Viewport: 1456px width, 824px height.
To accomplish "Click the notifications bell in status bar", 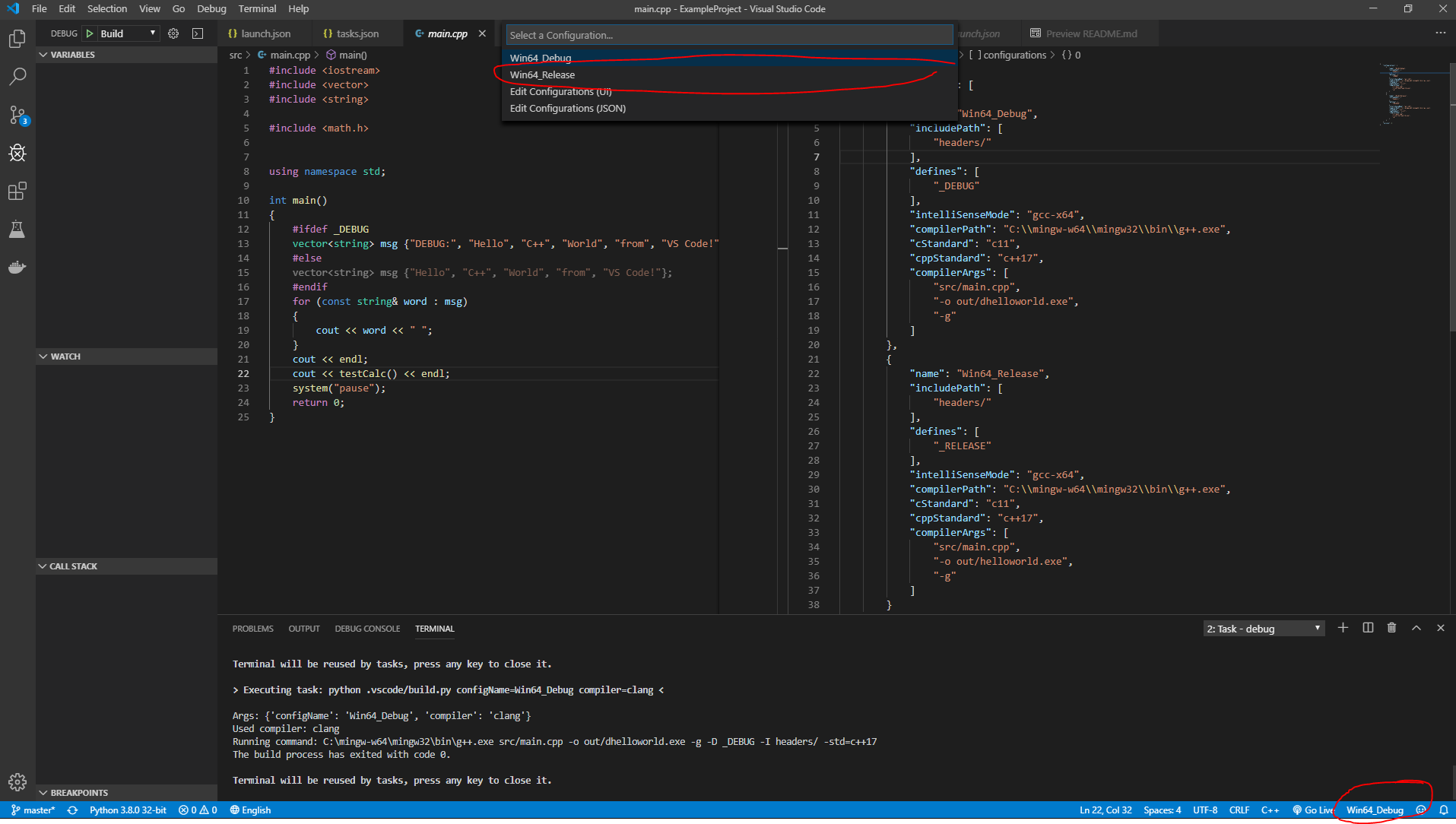I will [x=1443, y=810].
